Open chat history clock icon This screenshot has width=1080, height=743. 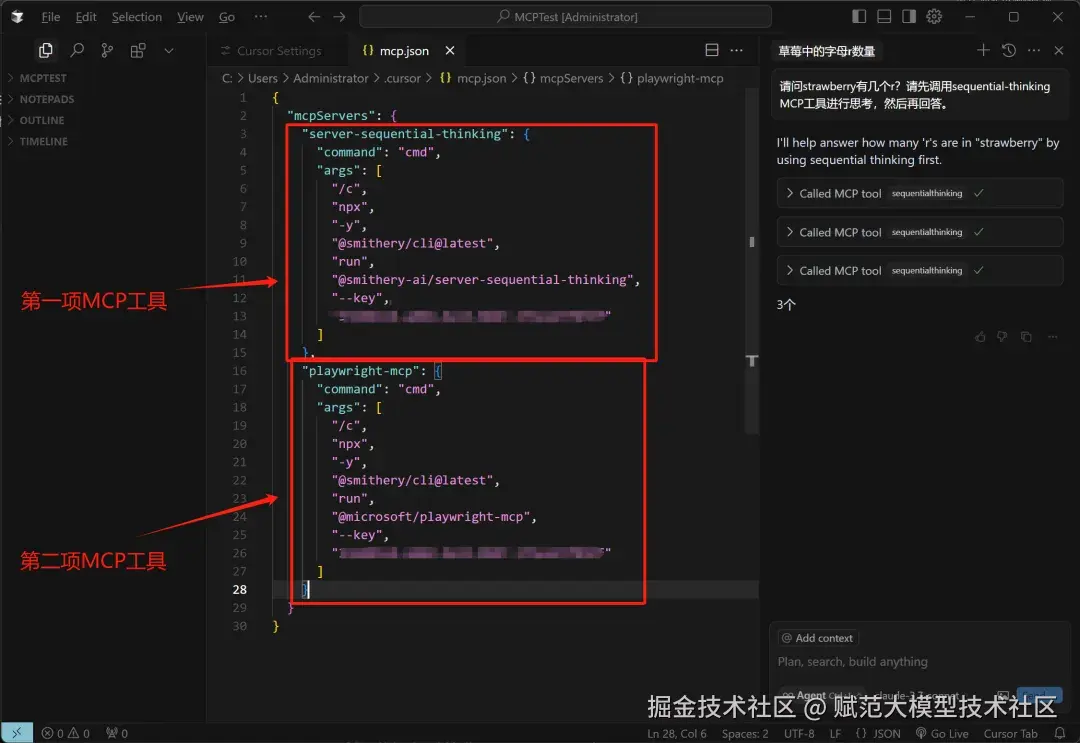[1008, 50]
